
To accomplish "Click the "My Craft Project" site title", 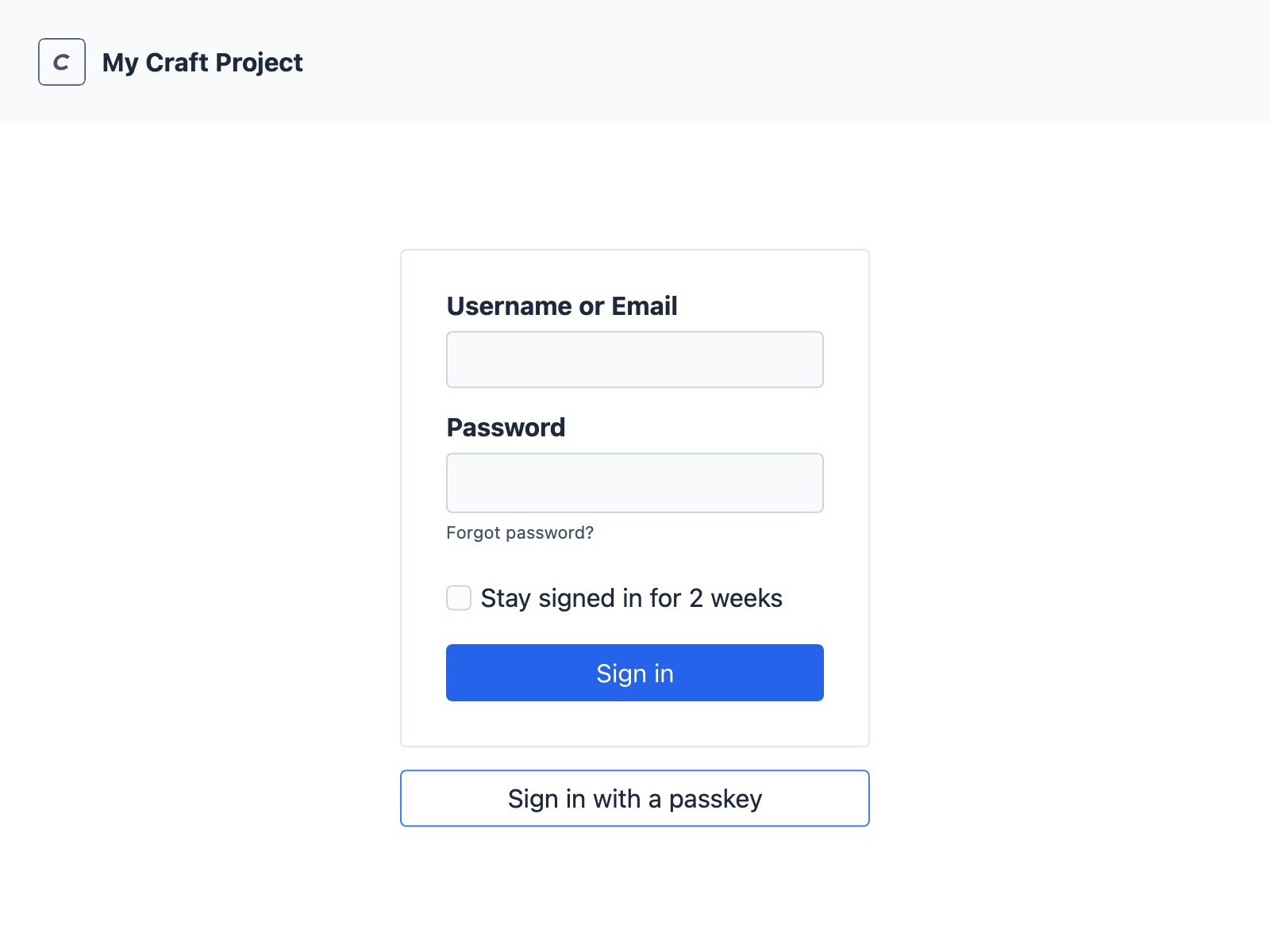I will click(202, 62).
